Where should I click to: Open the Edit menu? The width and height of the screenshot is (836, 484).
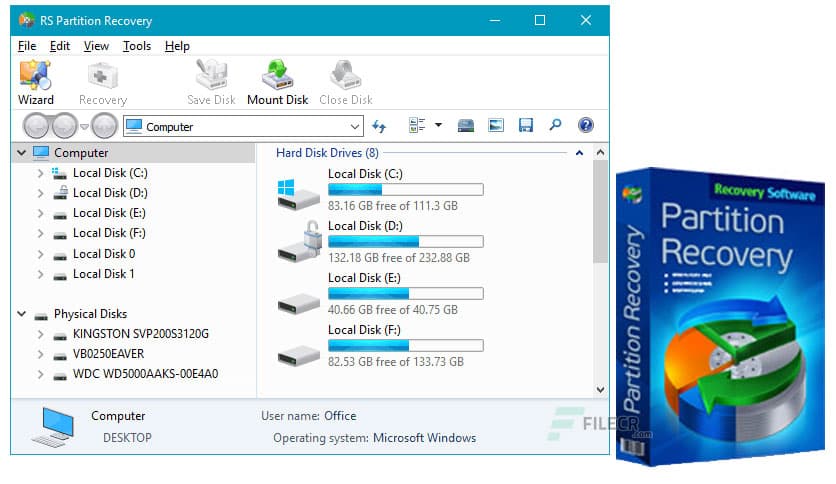[x=60, y=46]
